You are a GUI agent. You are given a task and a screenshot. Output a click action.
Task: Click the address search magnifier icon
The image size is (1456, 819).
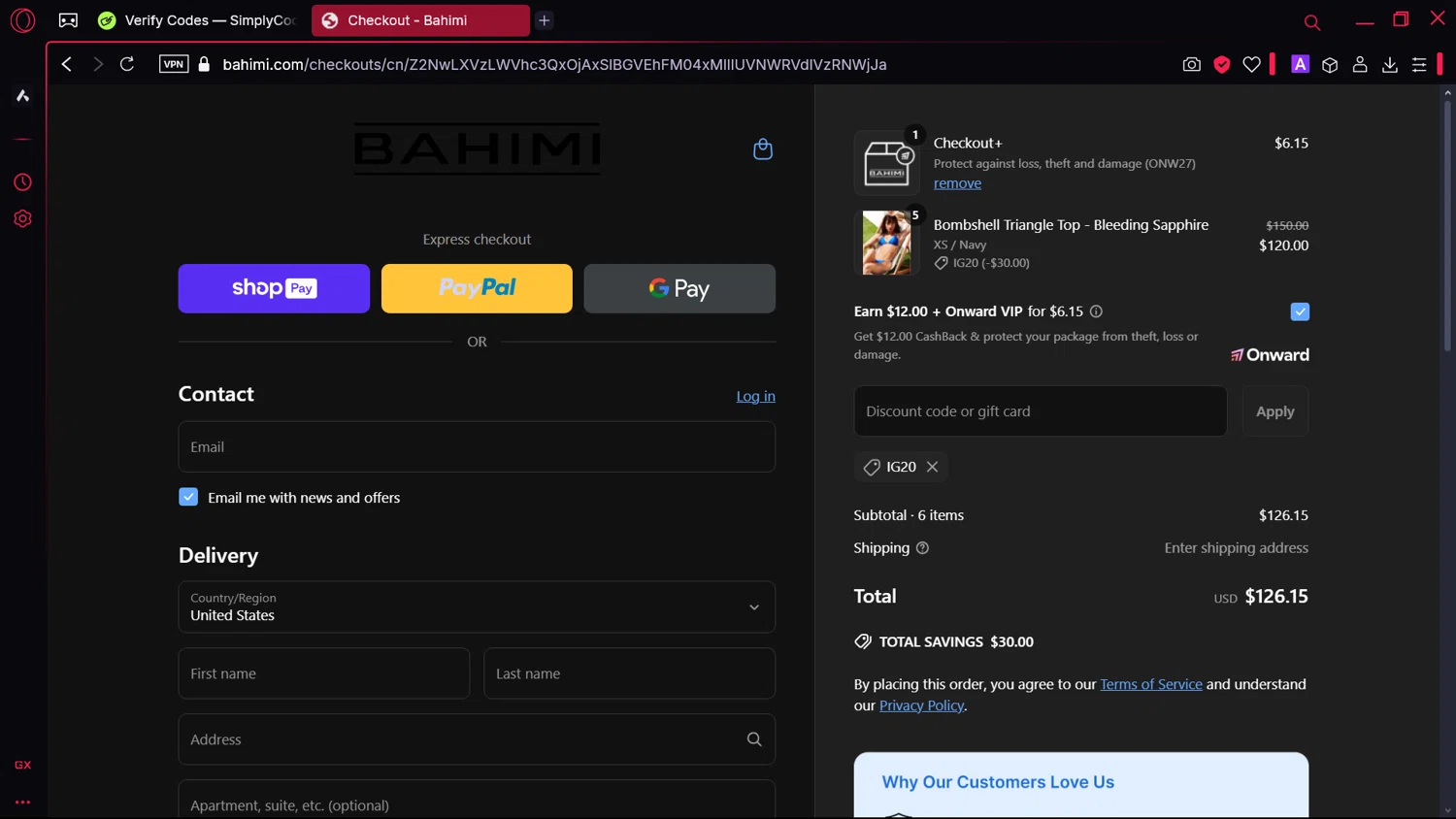pyautogui.click(x=754, y=739)
